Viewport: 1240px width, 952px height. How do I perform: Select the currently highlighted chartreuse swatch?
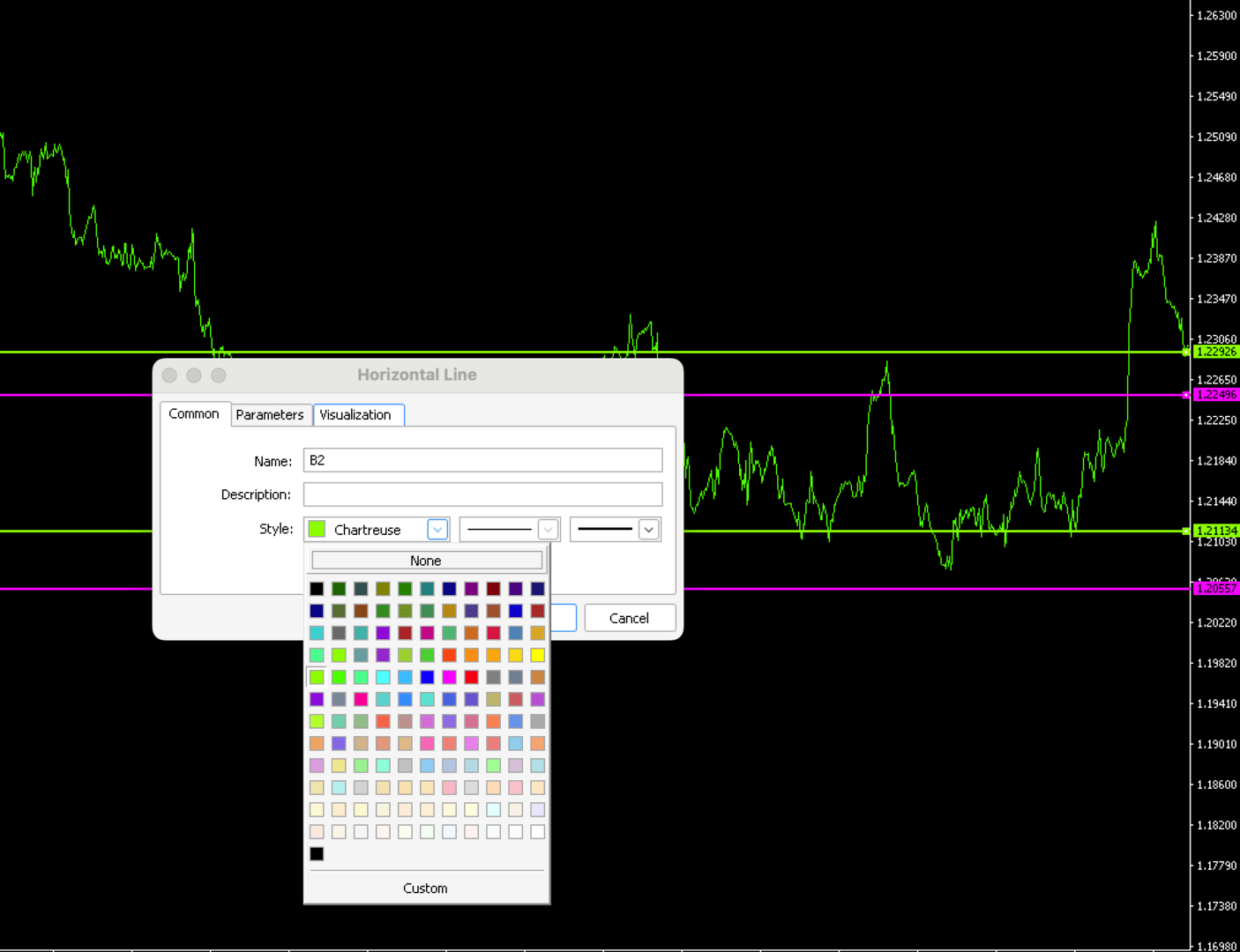point(317,677)
